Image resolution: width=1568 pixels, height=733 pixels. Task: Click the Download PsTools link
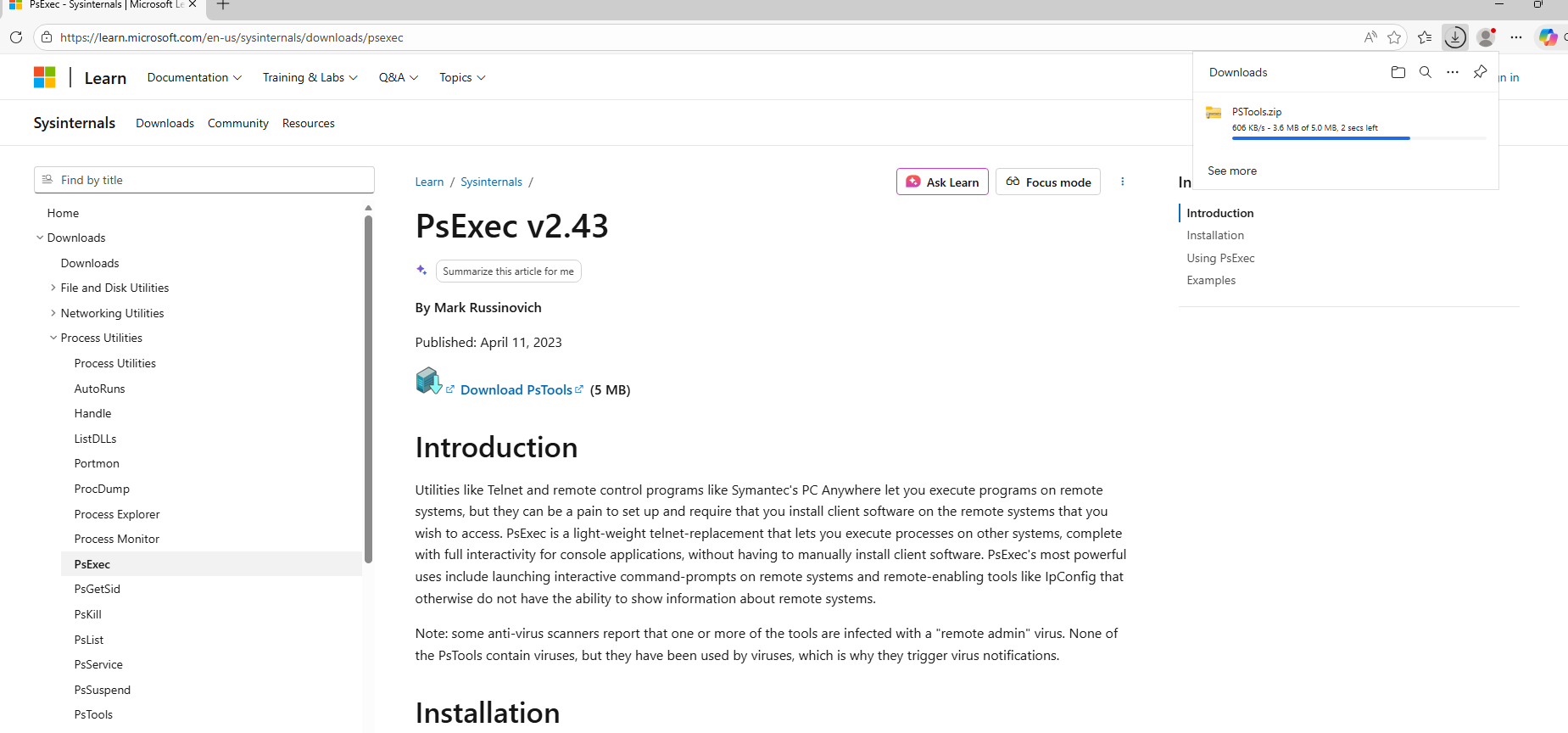(x=516, y=389)
